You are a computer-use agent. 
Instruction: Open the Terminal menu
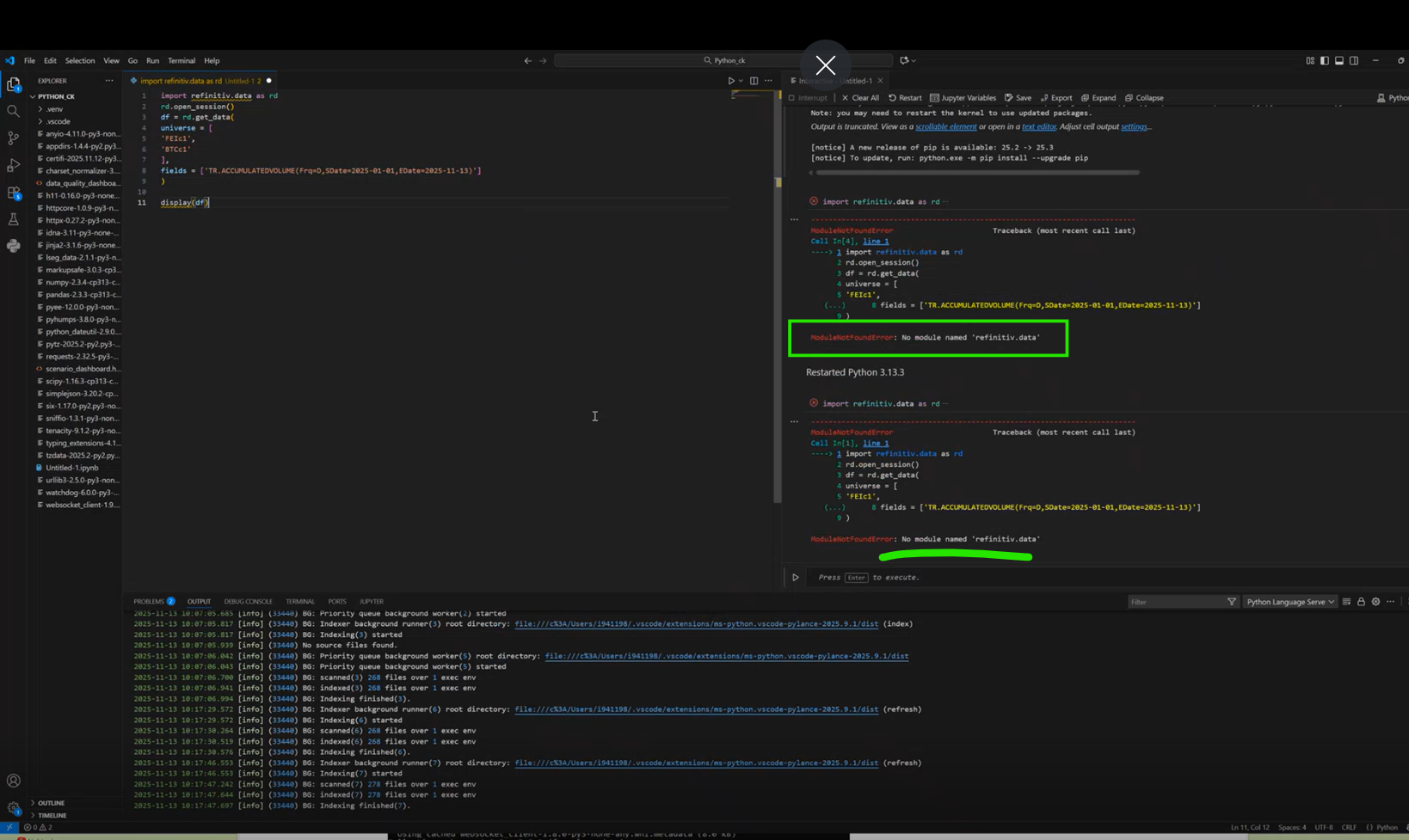coord(182,60)
